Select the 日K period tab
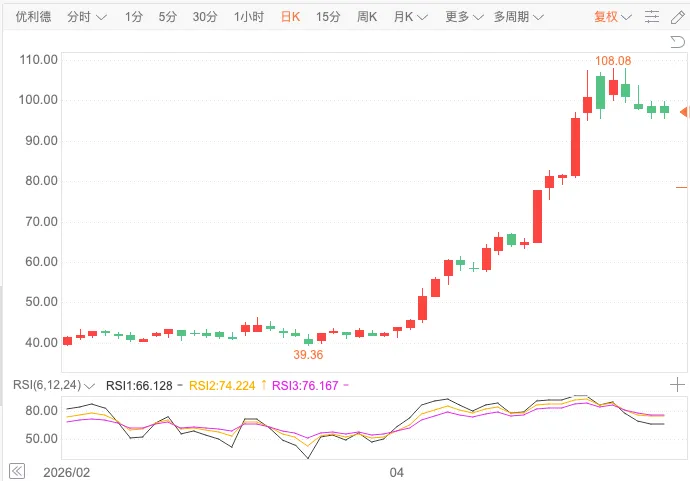This screenshot has width=690, height=481. click(x=290, y=17)
